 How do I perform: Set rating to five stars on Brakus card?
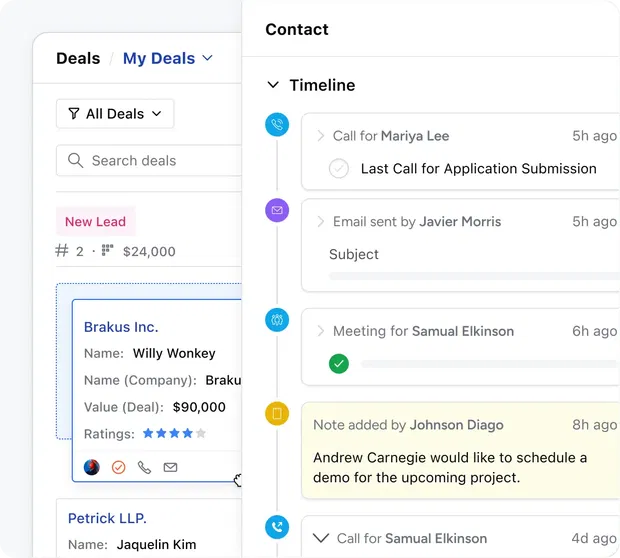[x=201, y=434]
